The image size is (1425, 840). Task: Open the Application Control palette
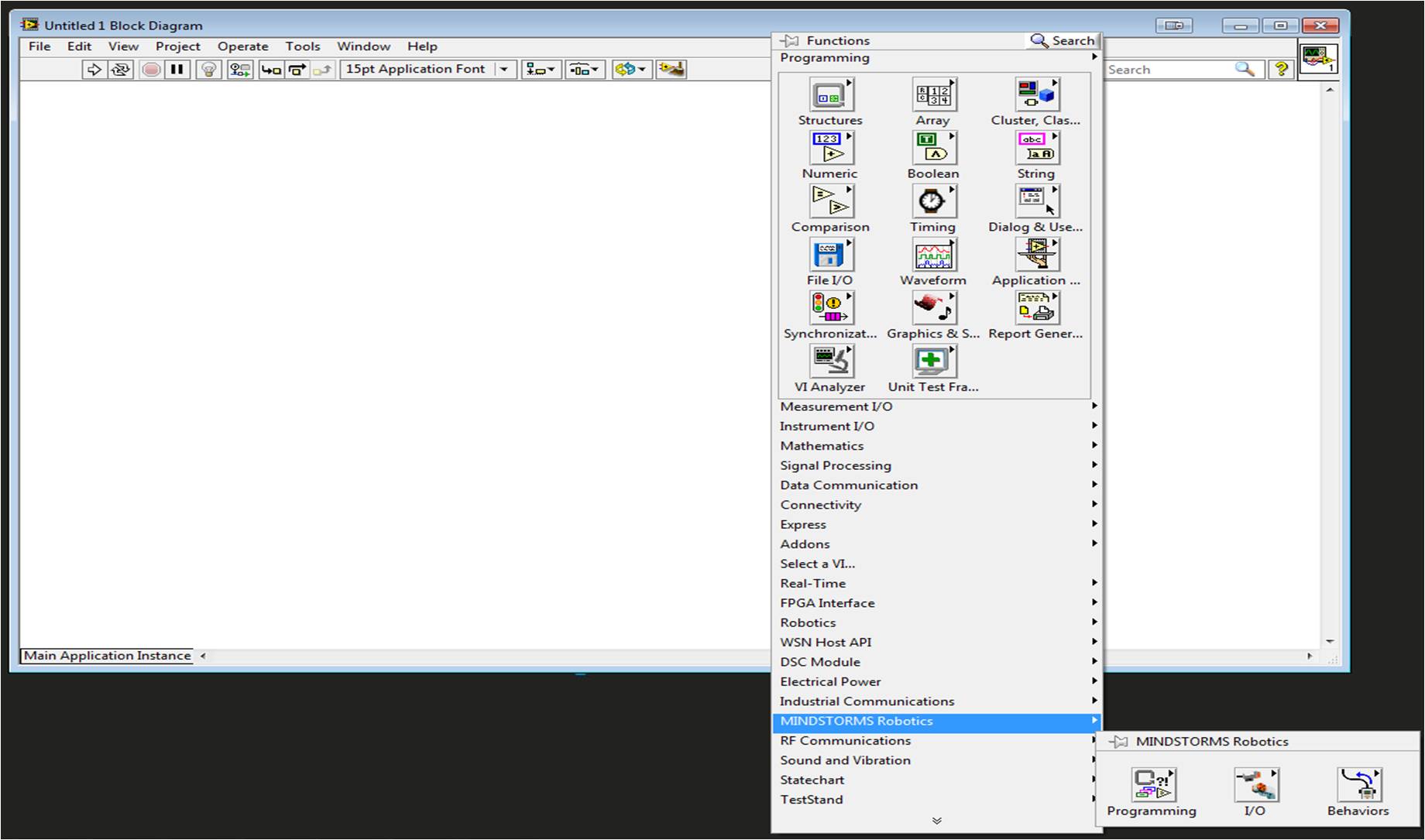click(1036, 255)
